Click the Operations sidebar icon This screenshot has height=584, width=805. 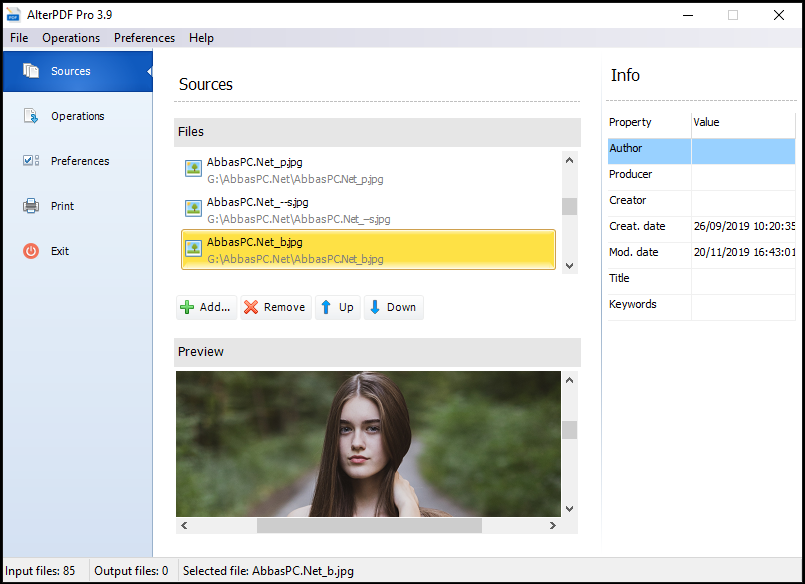click(x=31, y=116)
